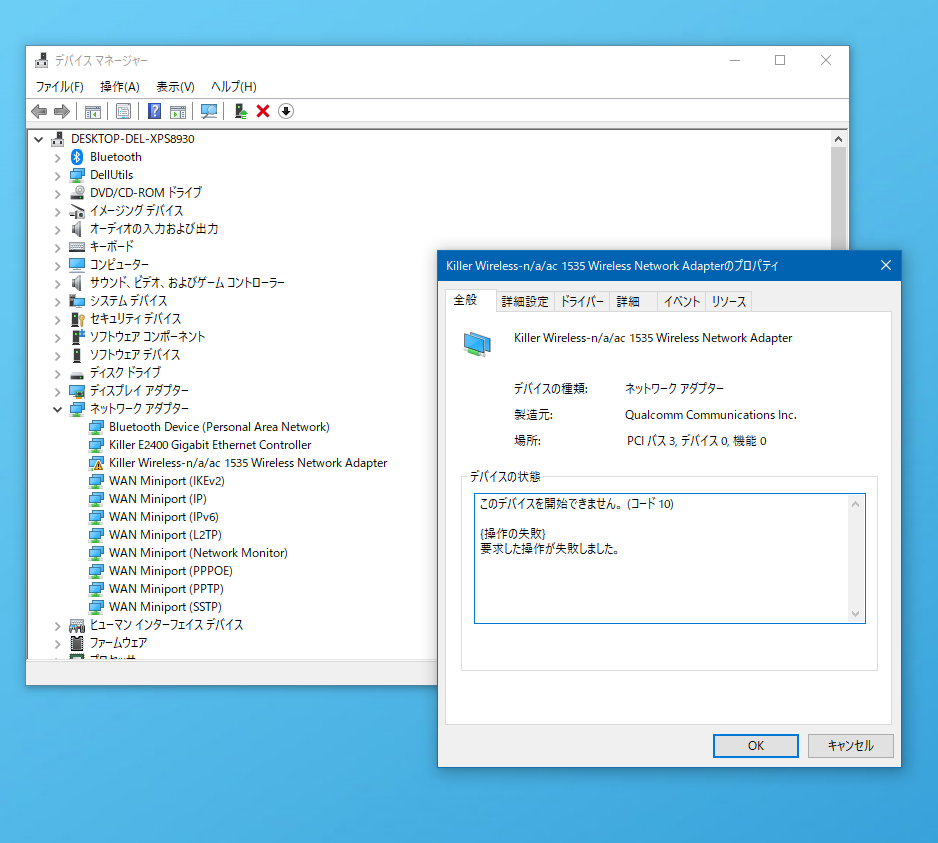Screen dimensions: 938x843
Task: Click the device tree scrollbar up arrow
Action: click(838, 139)
